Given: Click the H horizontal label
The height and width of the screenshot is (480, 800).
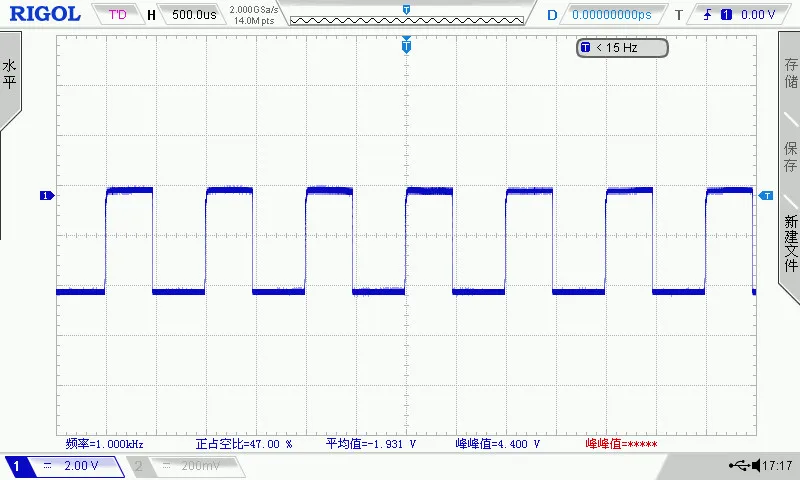Looking at the screenshot, I should coord(151,15).
